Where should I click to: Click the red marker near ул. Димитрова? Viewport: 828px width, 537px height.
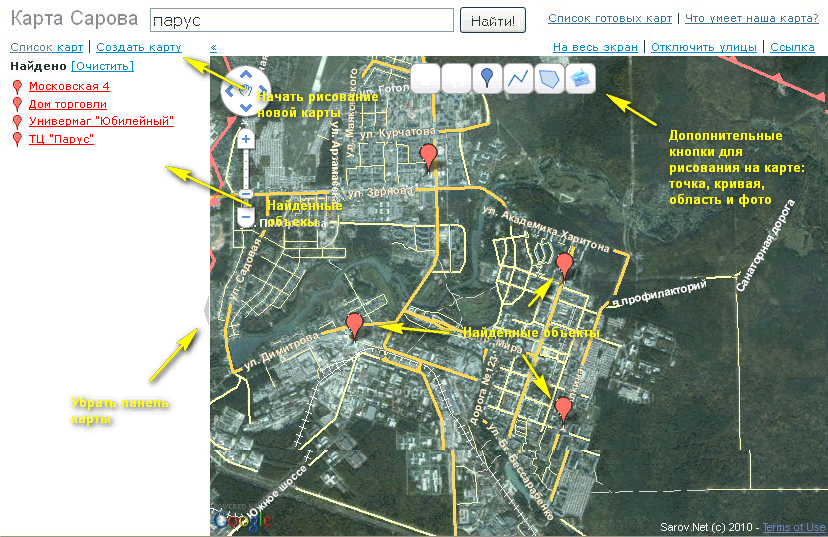click(x=354, y=326)
